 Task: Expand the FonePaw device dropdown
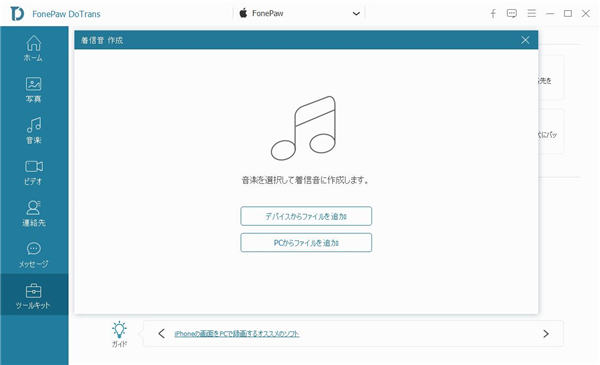[299, 13]
